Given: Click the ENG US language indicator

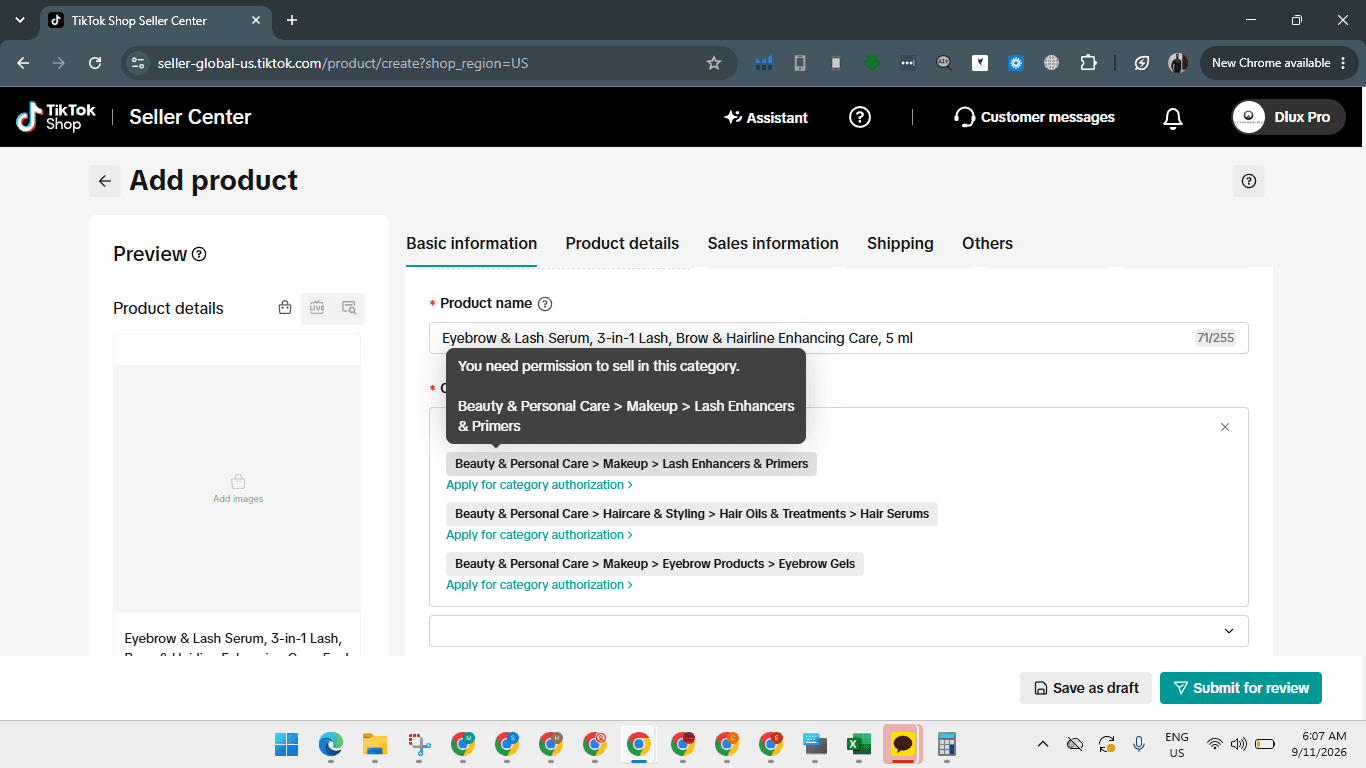Looking at the screenshot, I should [x=1177, y=744].
